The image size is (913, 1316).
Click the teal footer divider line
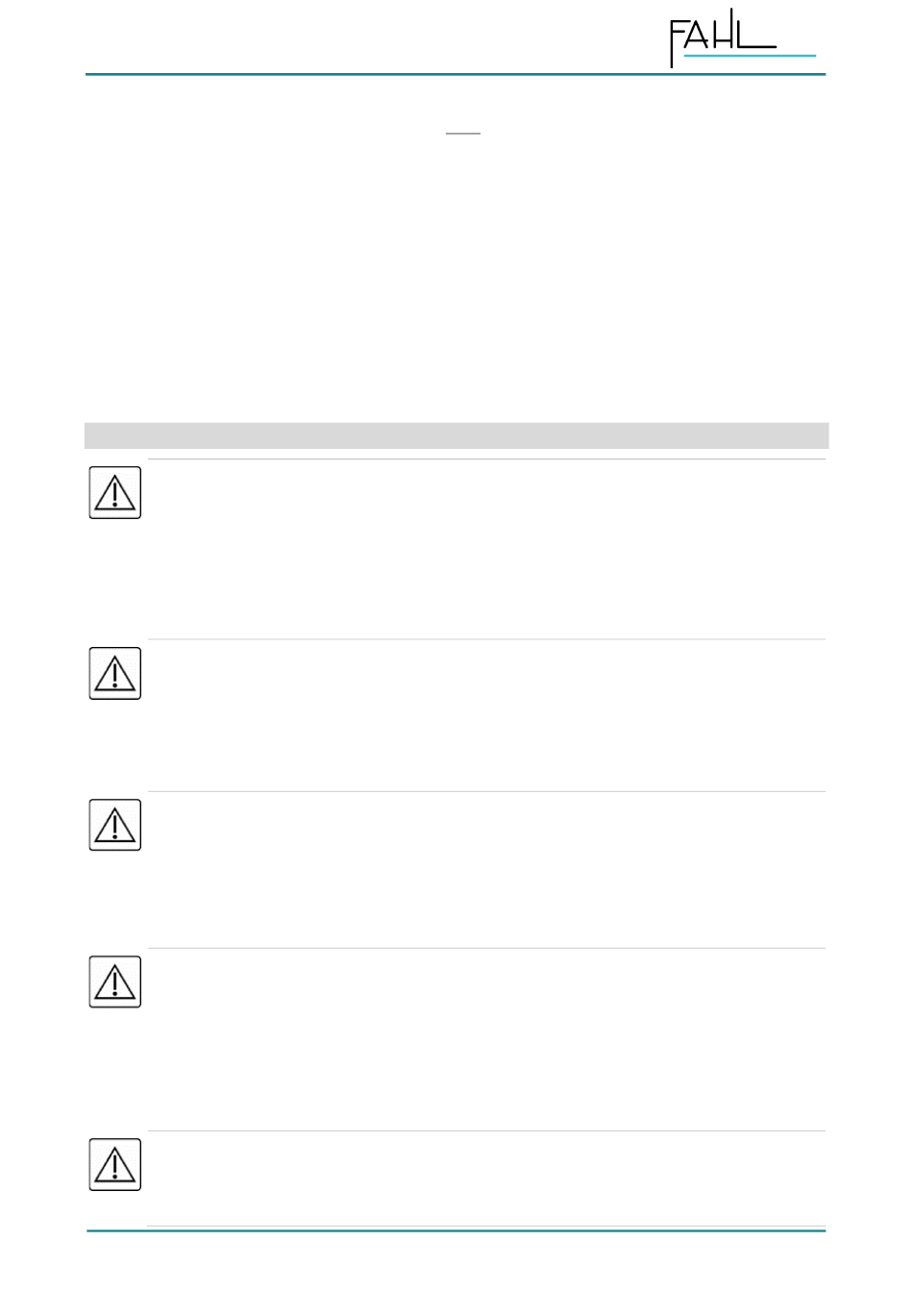coord(456,1230)
